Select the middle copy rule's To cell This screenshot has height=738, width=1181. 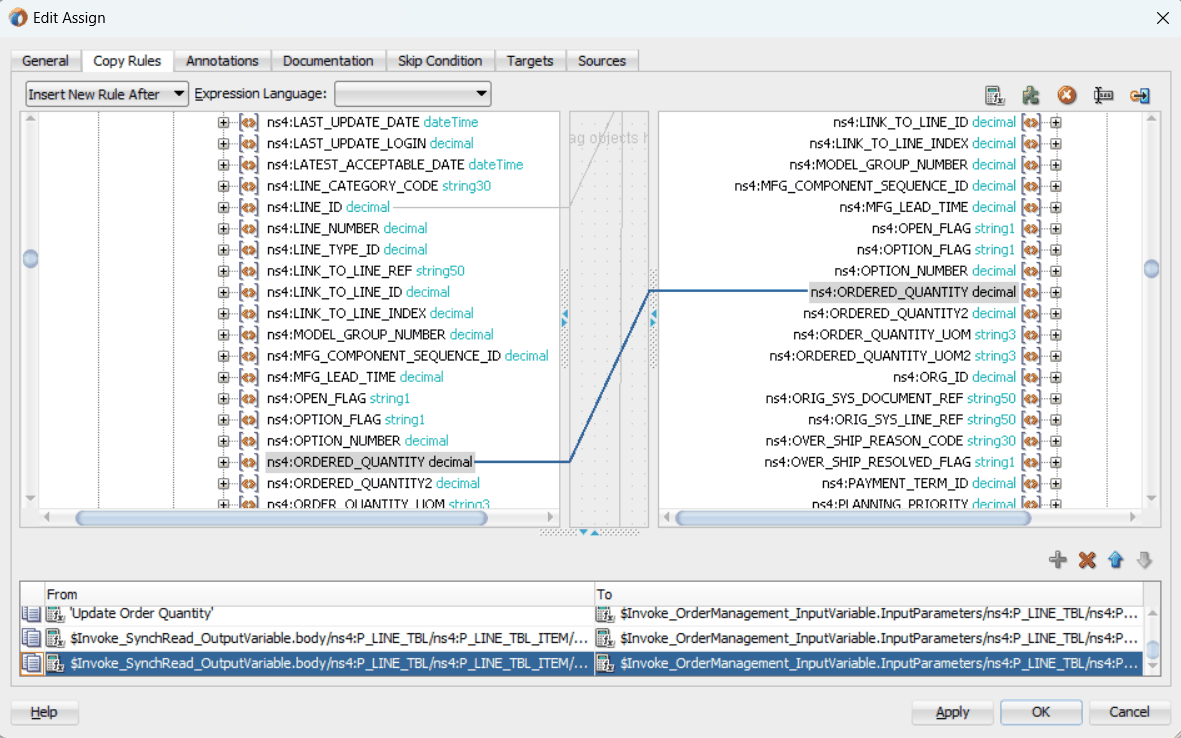point(869,639)
